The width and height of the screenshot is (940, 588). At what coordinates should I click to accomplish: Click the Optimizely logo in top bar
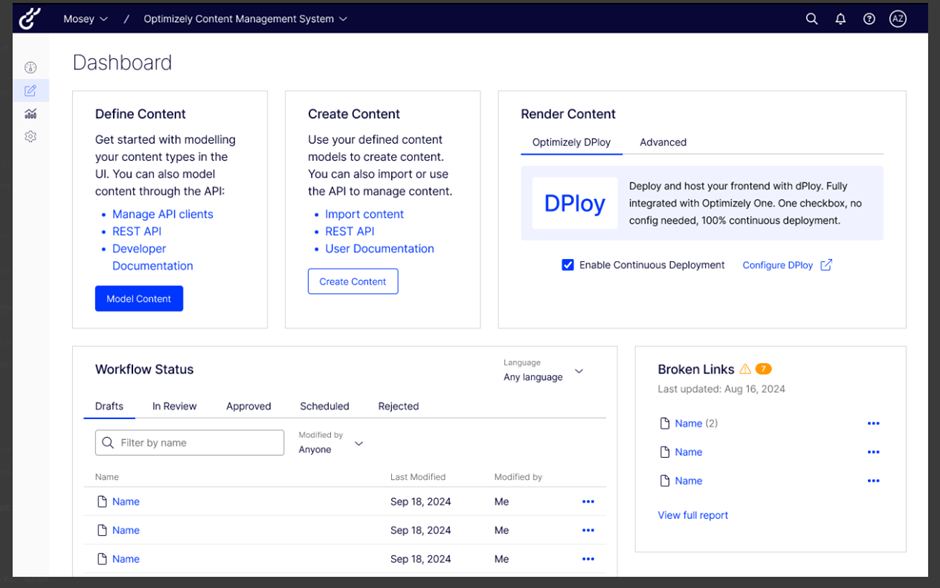[x=30, y=18]
